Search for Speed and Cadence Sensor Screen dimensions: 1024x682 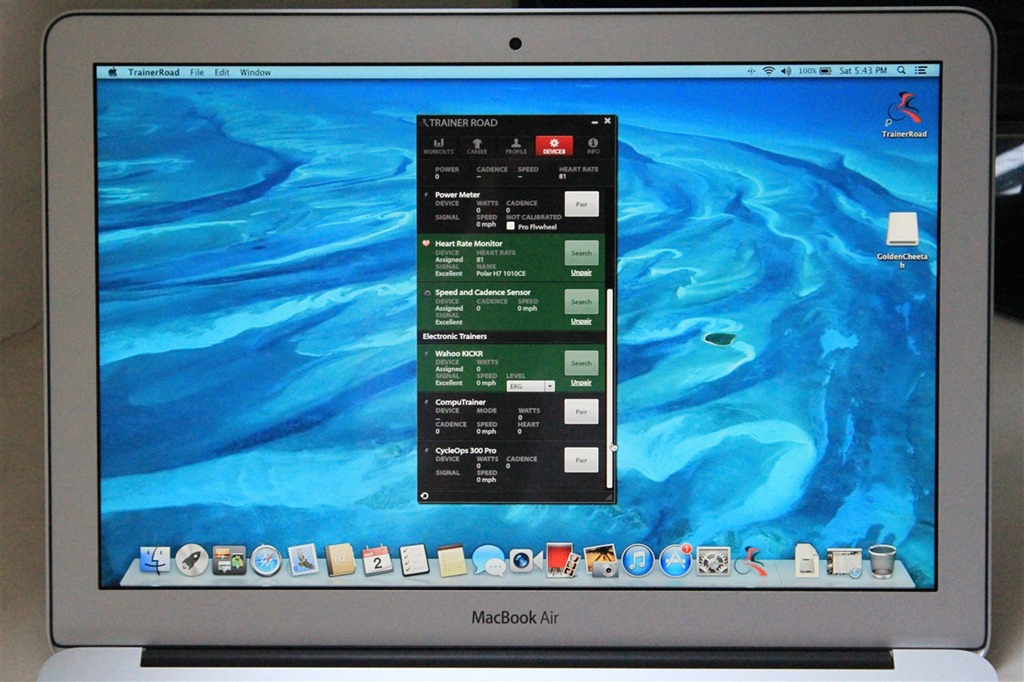581,302
